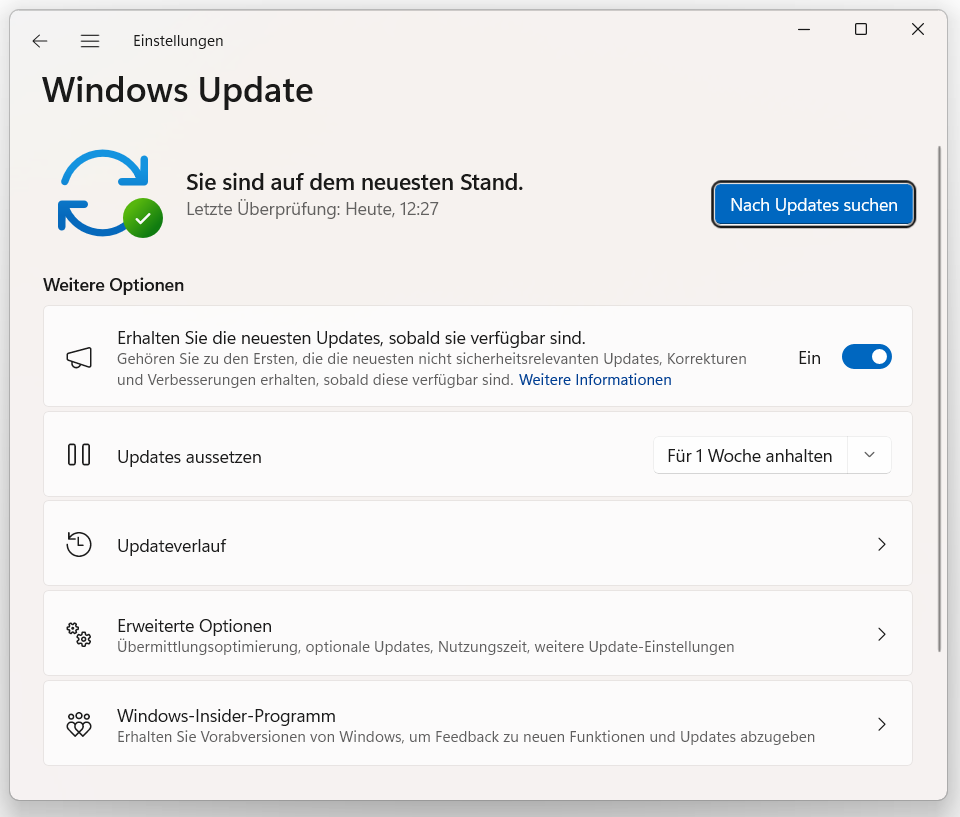960x817 pixels.
Task: Open the hamburger navigation menu
Action: click(90, 41)
